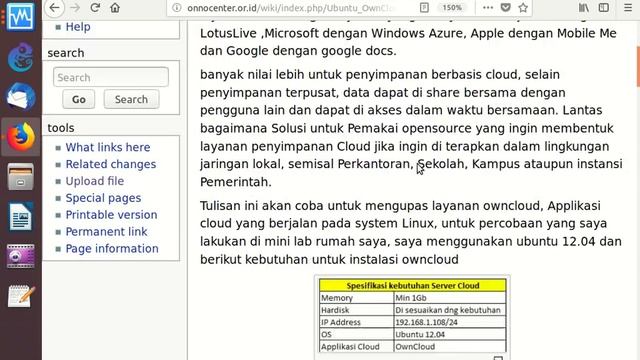Launch LibreOffice Writer from dock

click(x=20, y=217)
